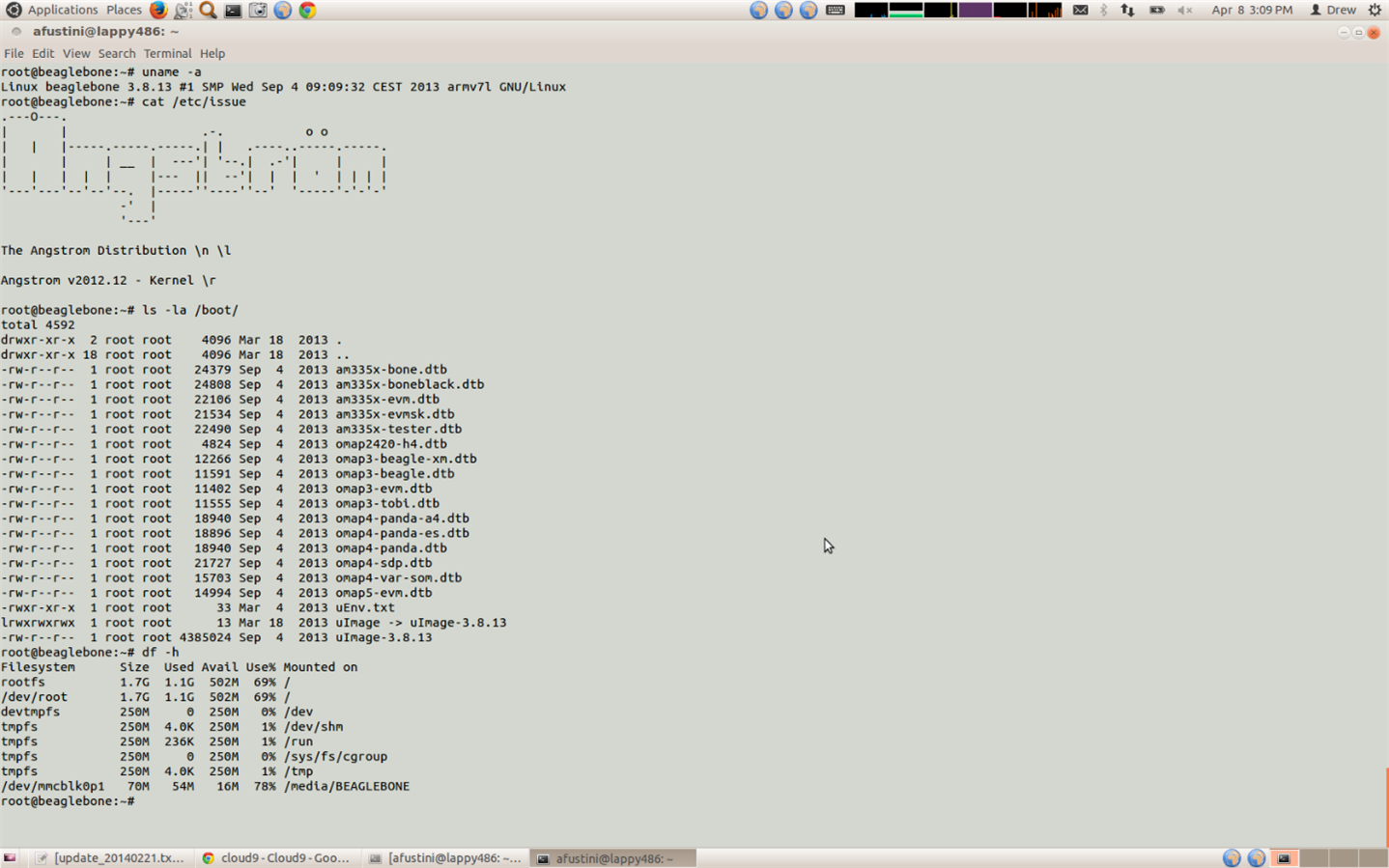Click the magnifying glass search icon

click(208, 10)
